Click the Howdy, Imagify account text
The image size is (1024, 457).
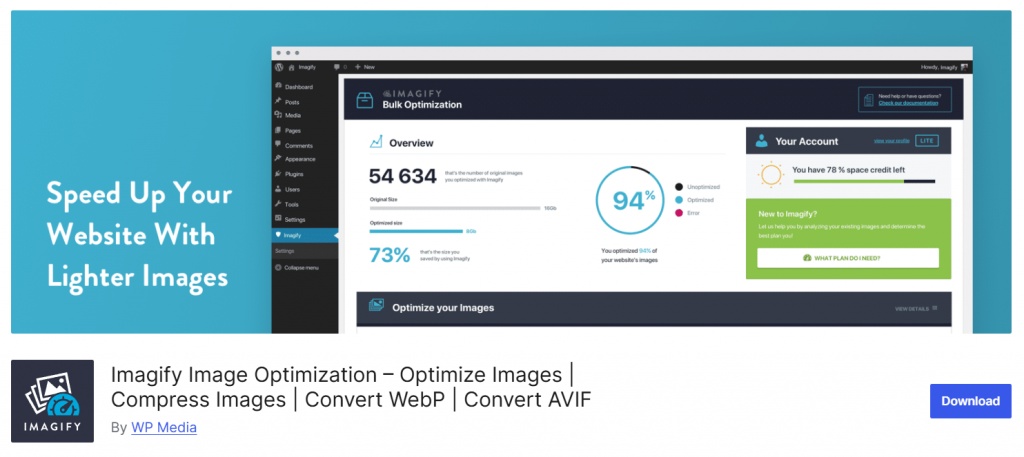[939, 67]
